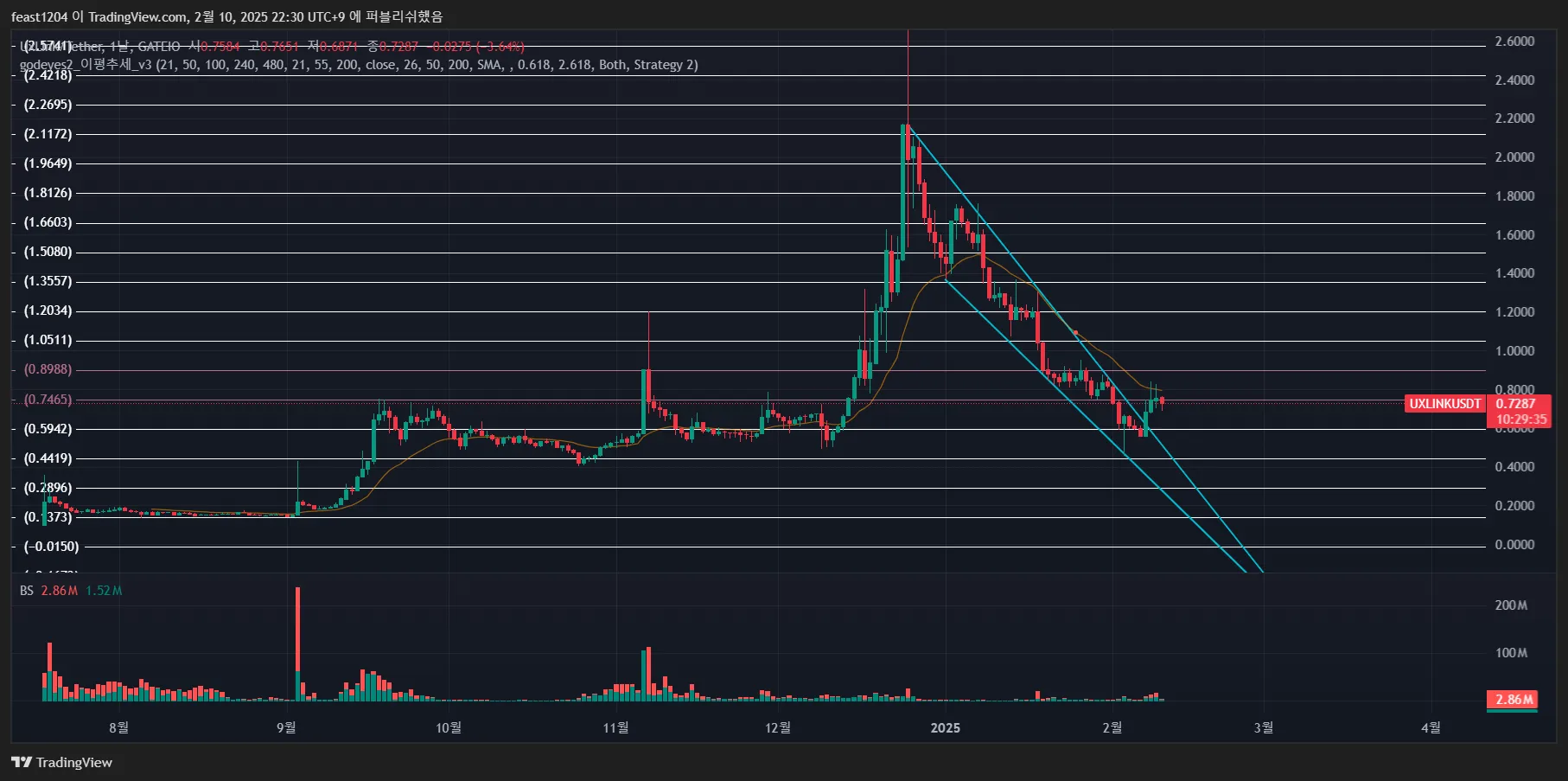Image resolution: width=1568 pixels, height=781 pixels.
Task: Click 0.2000 on the price axis
Action: [1514, 506]
